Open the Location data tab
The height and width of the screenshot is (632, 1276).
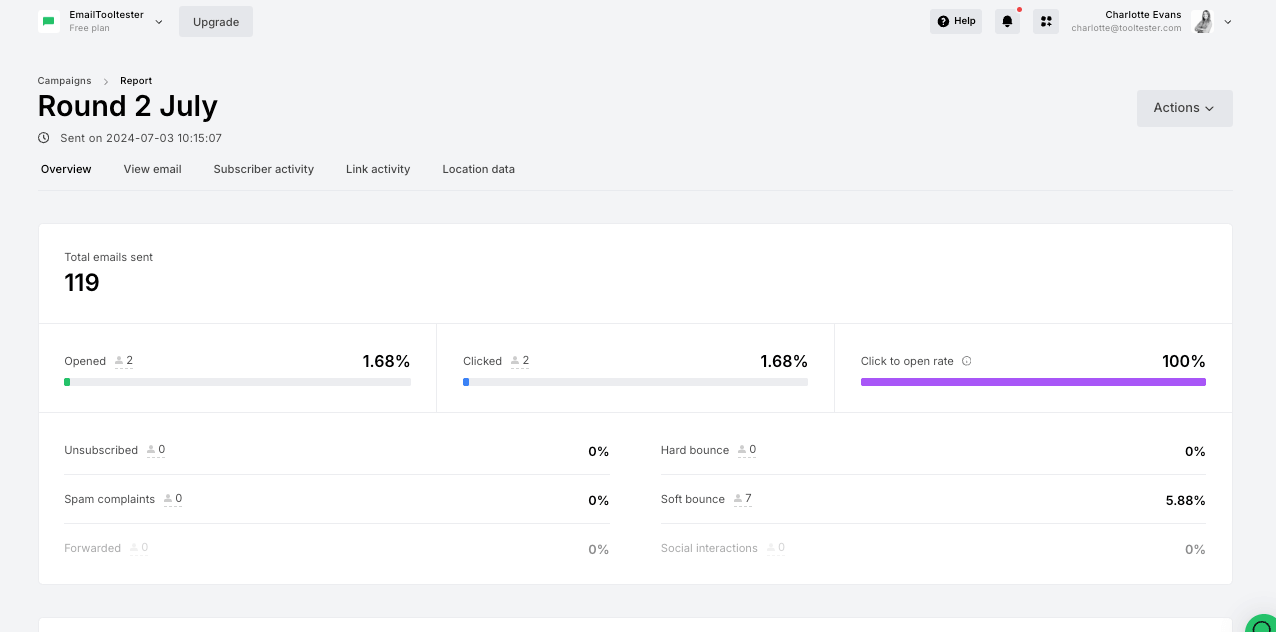[x=479, y=169]
